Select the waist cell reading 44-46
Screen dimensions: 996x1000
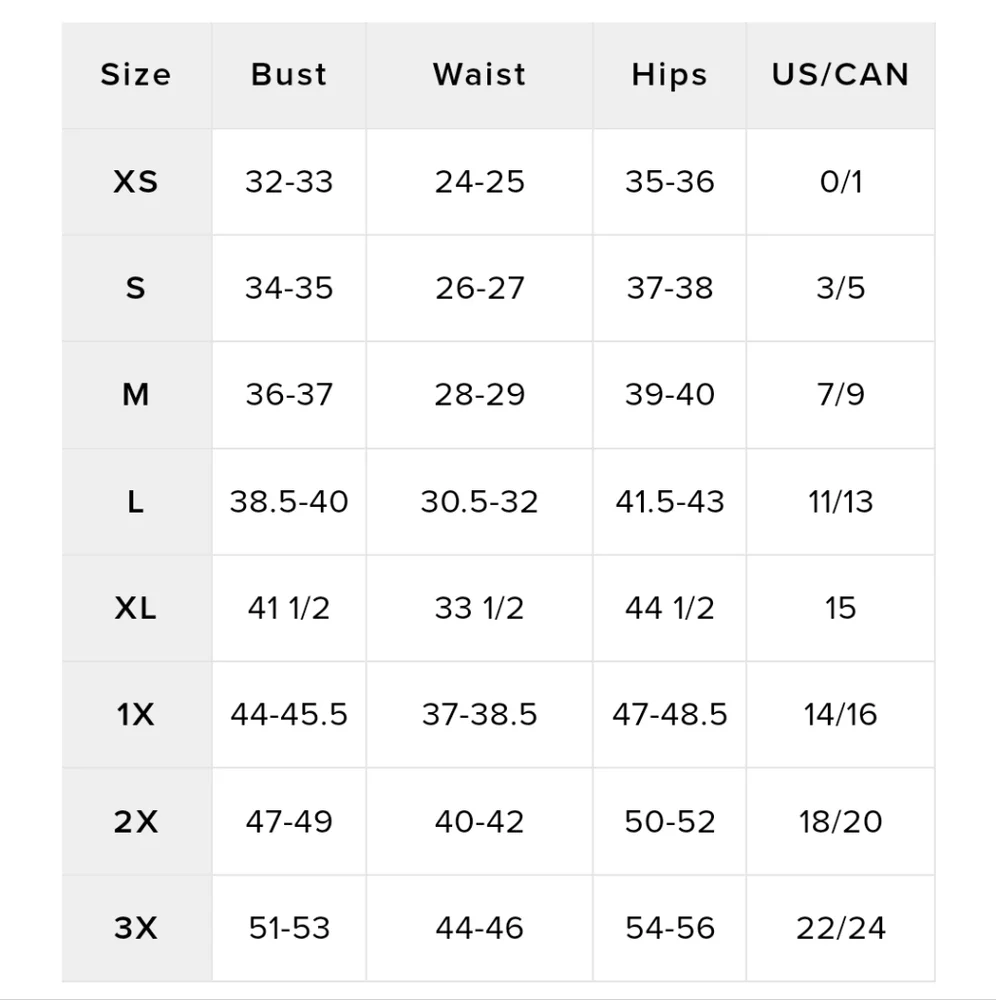click(479, 928)
